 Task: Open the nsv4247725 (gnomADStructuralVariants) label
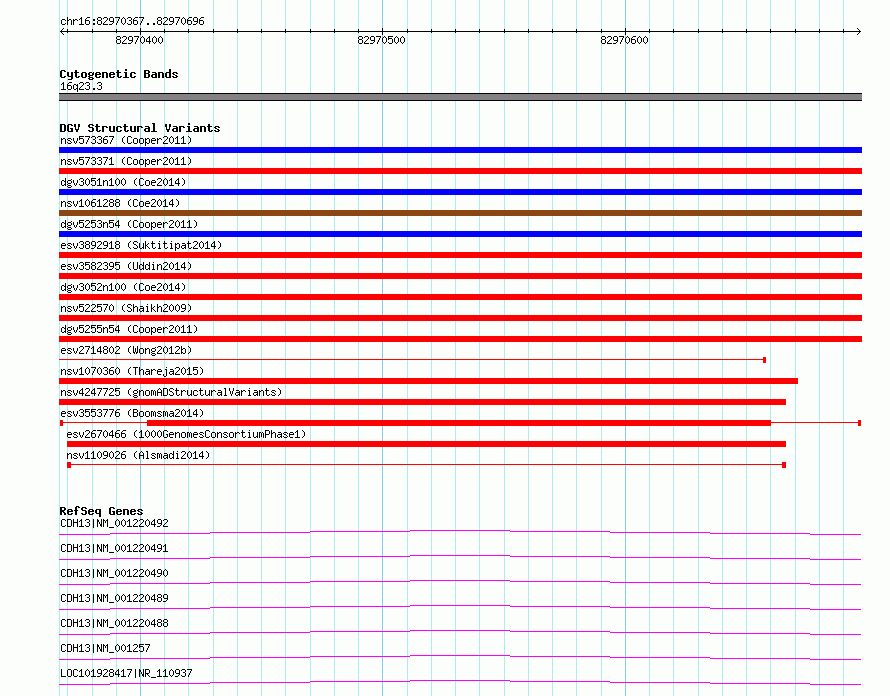(x=171, y=392)
